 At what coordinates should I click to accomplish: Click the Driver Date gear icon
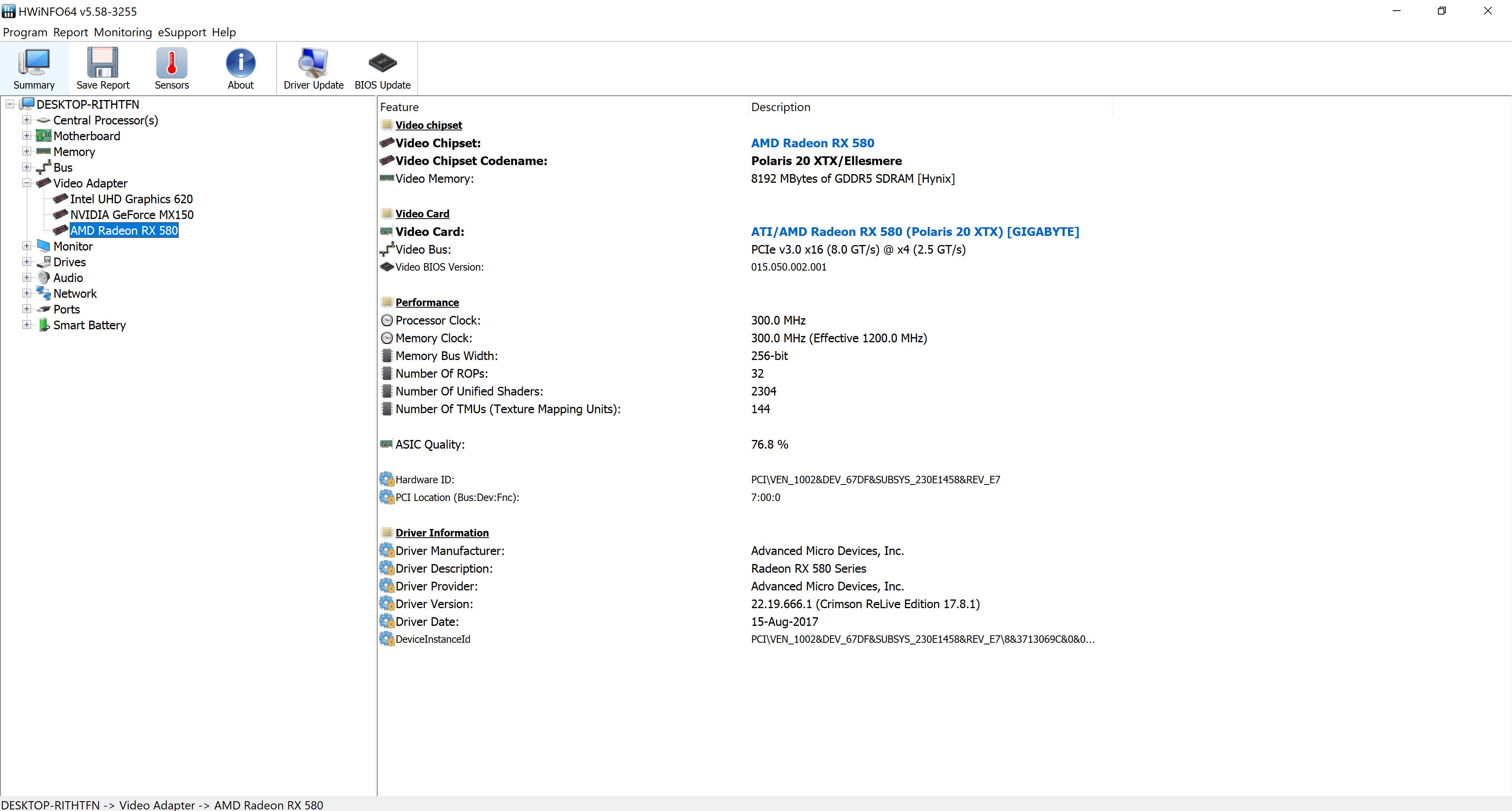[387, 621]
